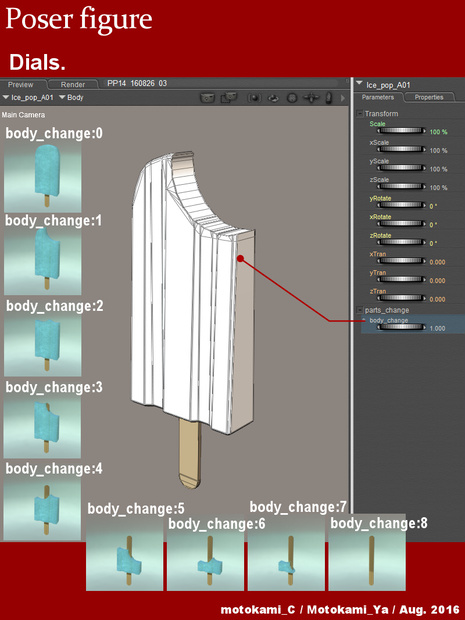Click the orbit rotate camera icon

pos(273,98)
